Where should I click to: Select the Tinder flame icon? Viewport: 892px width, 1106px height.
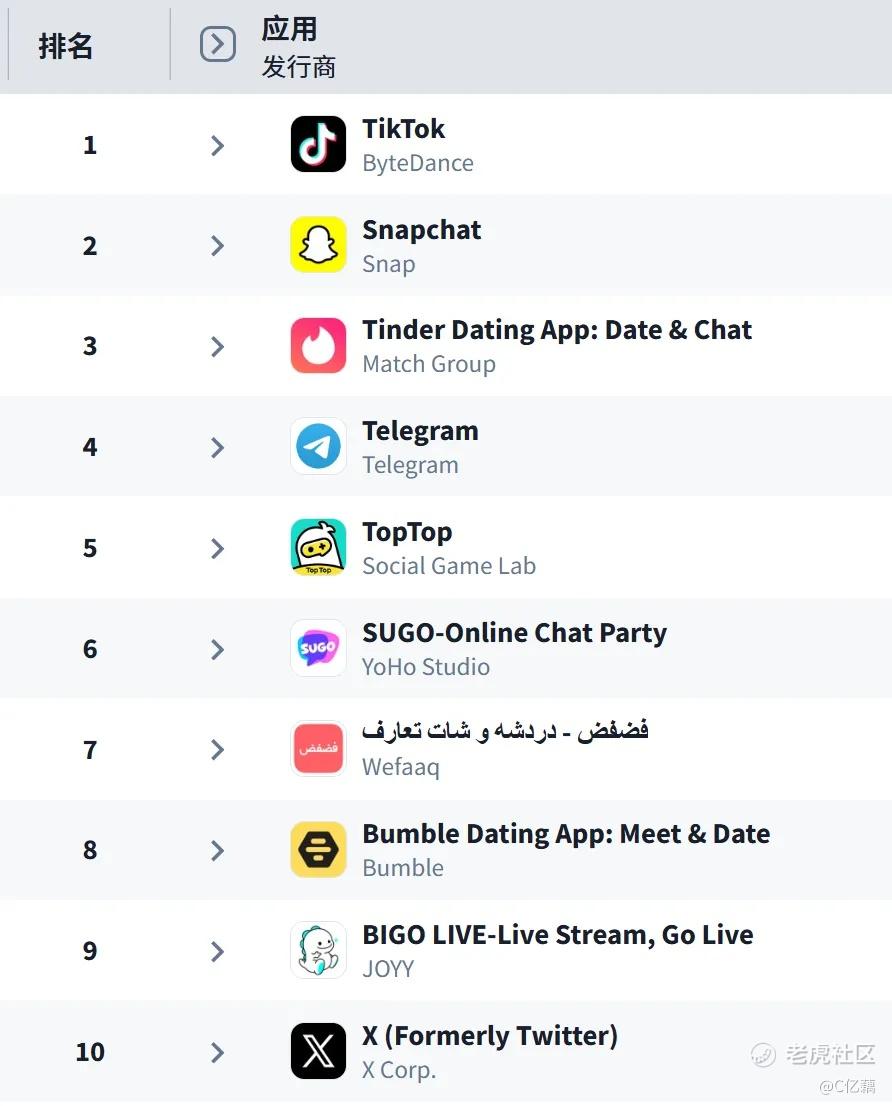[x=318, y=346]
